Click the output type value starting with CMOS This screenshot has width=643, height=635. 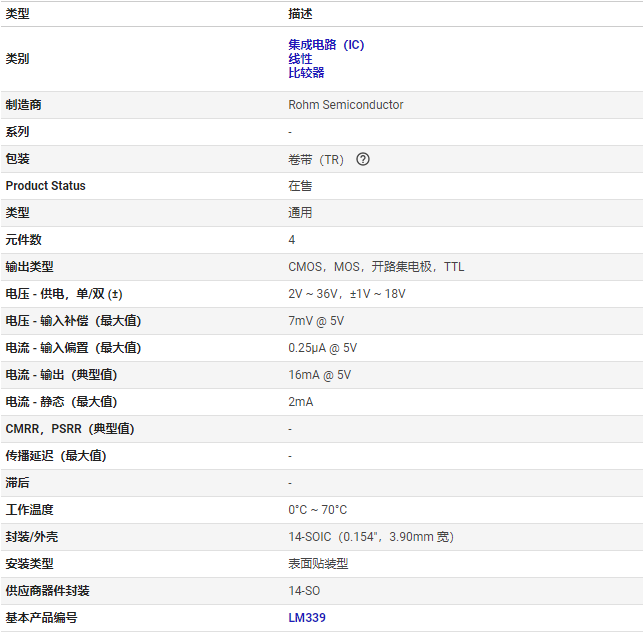pos(376,267)
